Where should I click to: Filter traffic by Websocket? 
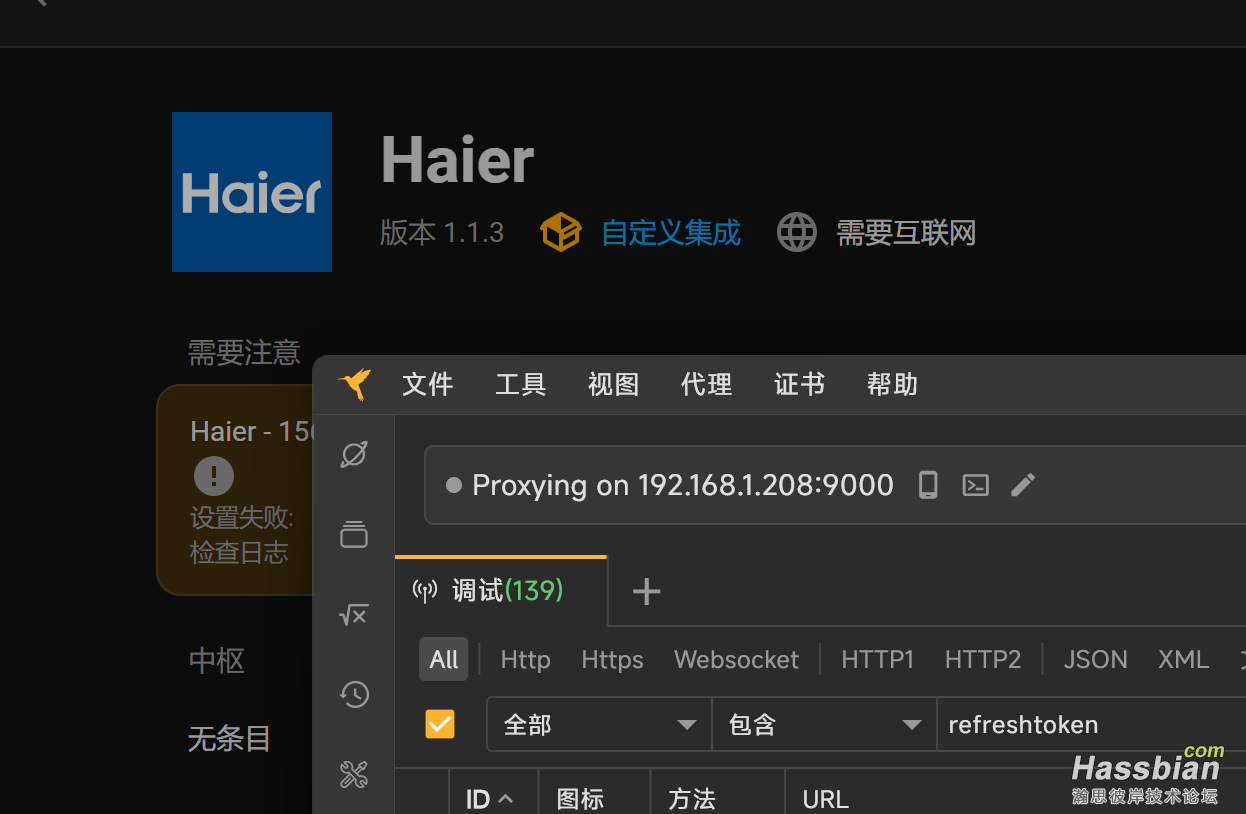coord(736,660)
